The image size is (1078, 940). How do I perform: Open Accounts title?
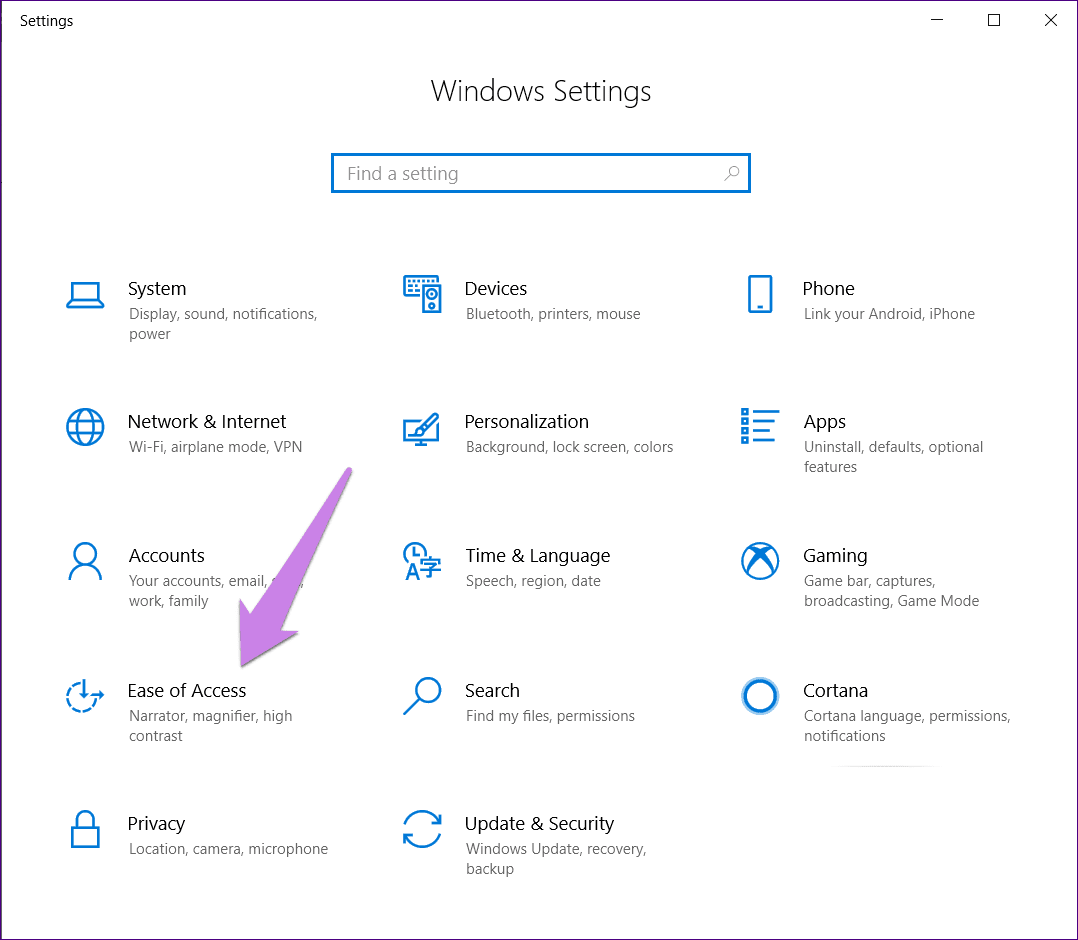click(166, 555)
